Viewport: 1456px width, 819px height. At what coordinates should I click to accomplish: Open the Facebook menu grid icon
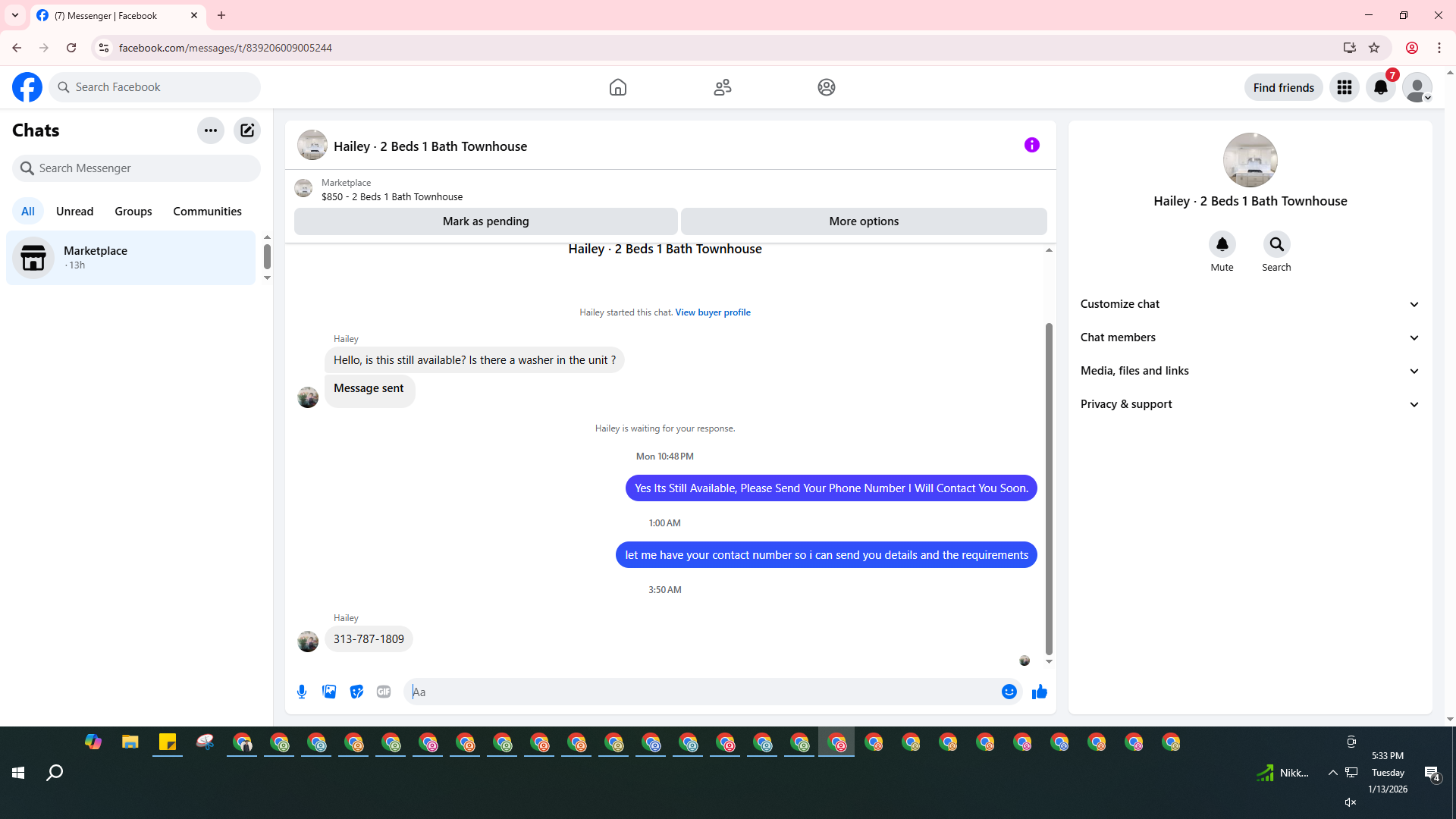click(x=1344, y=87)
